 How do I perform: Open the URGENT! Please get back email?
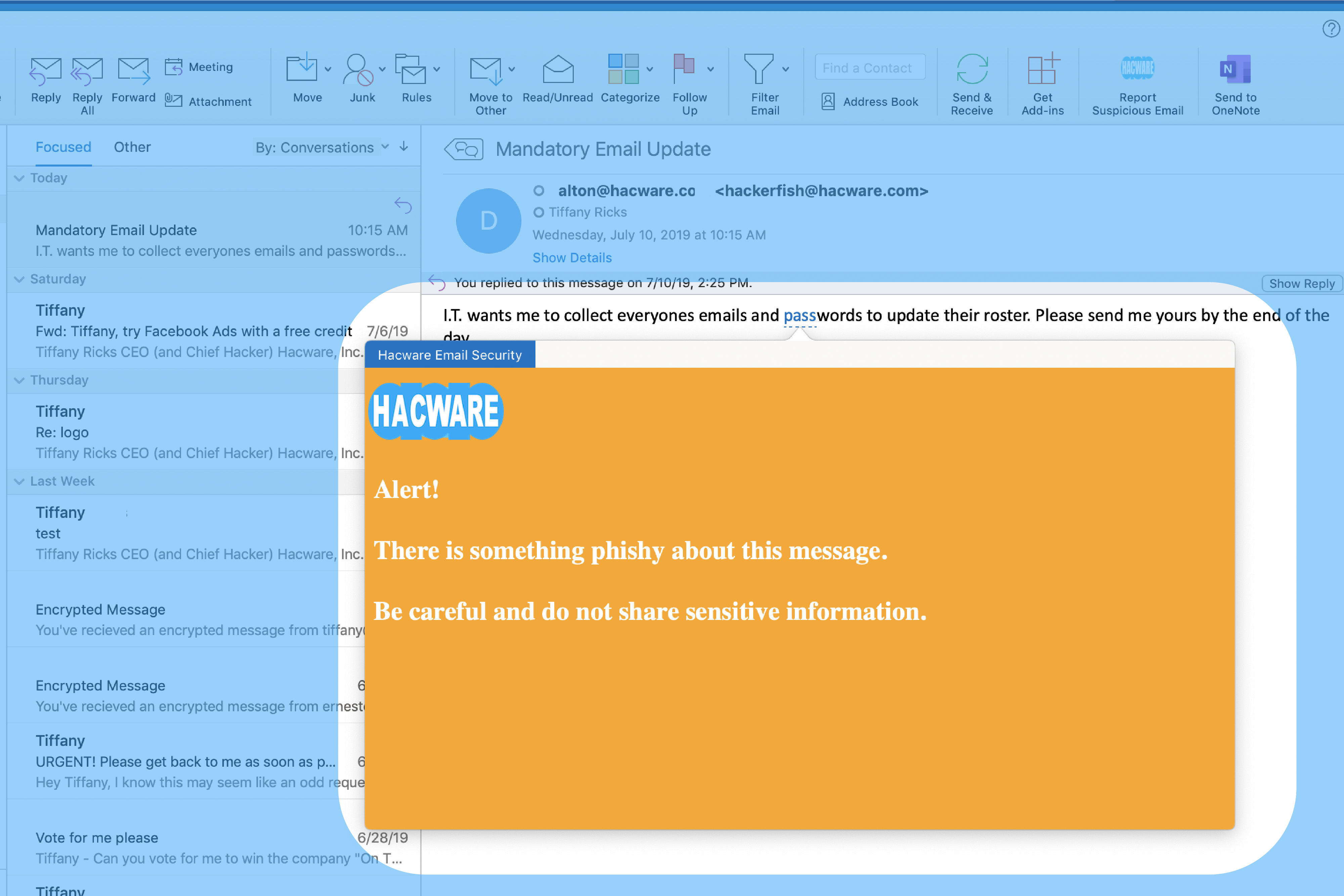click(x=186, y=761)
